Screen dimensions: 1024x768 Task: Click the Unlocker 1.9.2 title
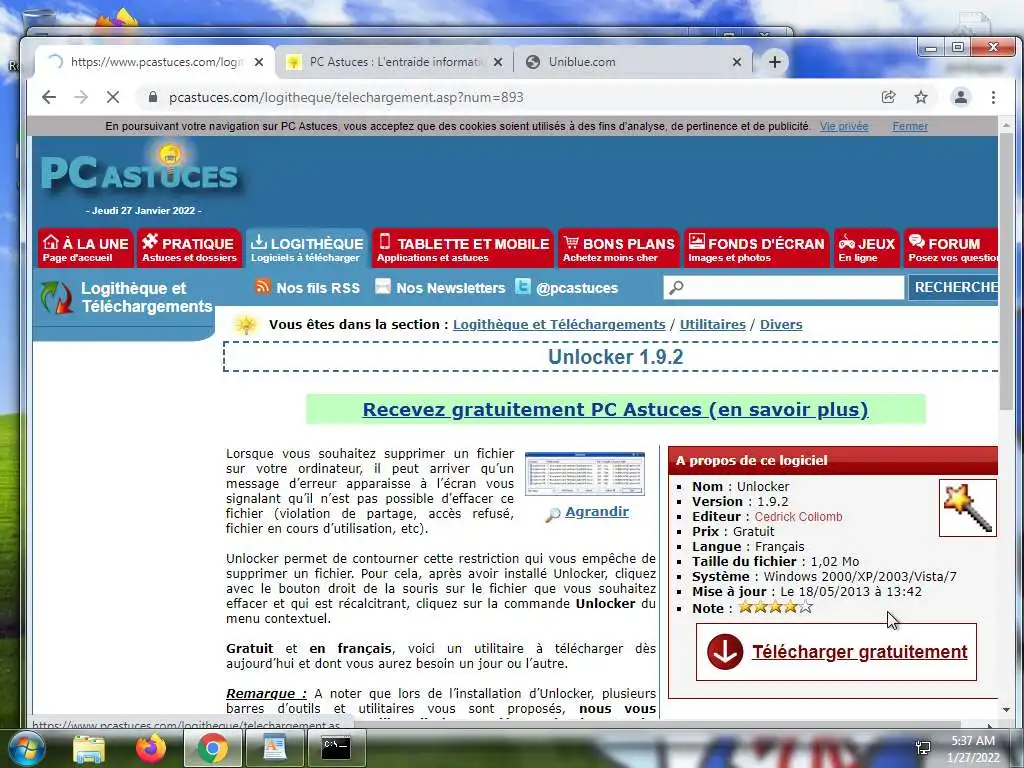click(615, 357)
